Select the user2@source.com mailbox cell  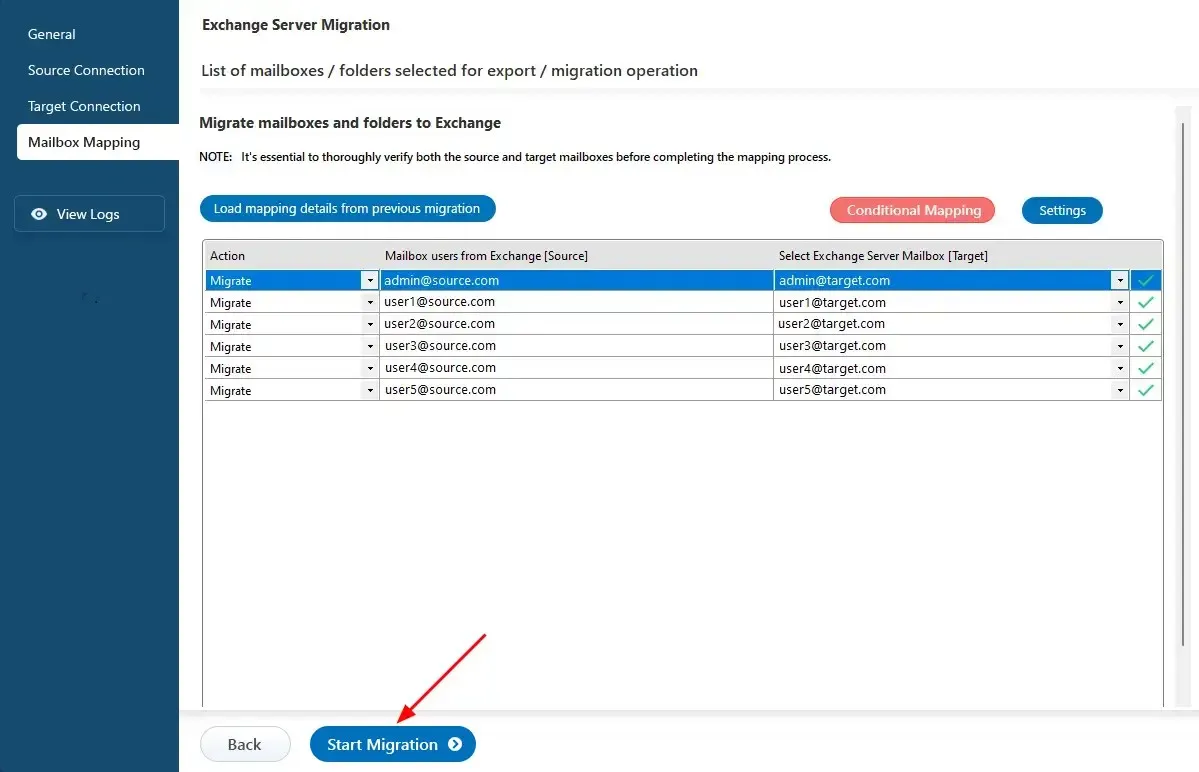tap(577, 324)
